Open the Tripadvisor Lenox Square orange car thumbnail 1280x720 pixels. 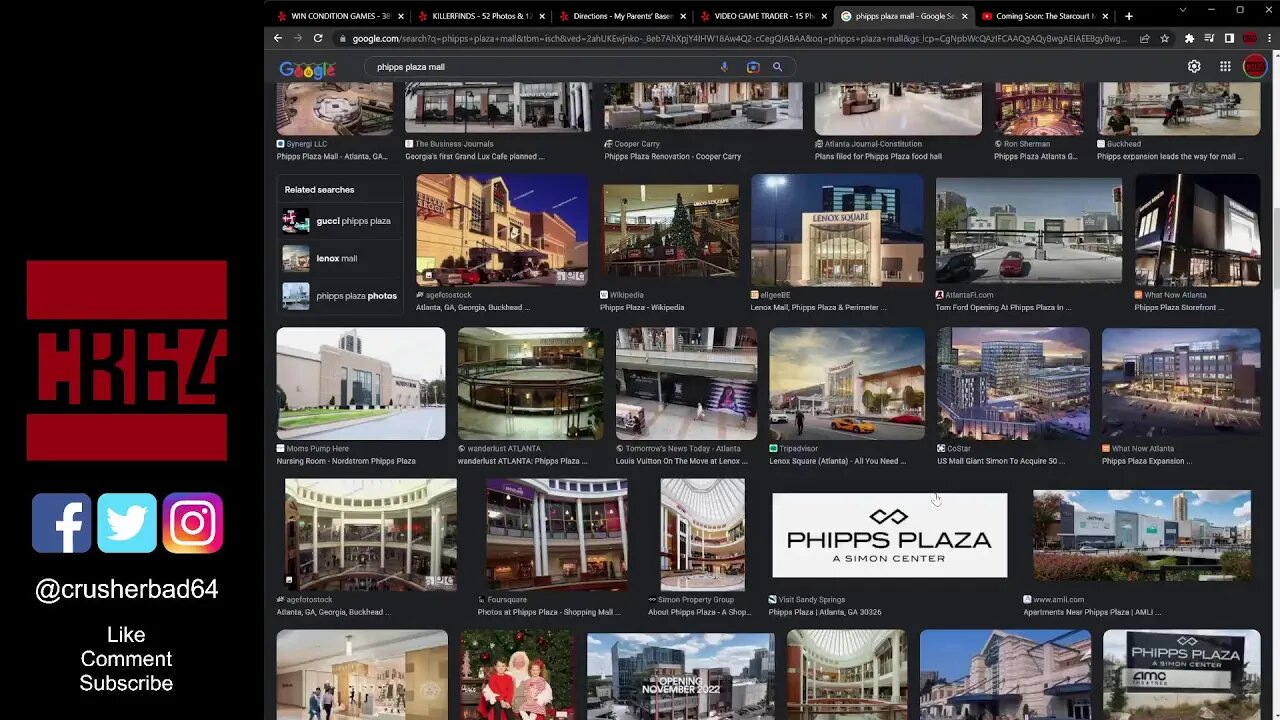click(847, 383)
